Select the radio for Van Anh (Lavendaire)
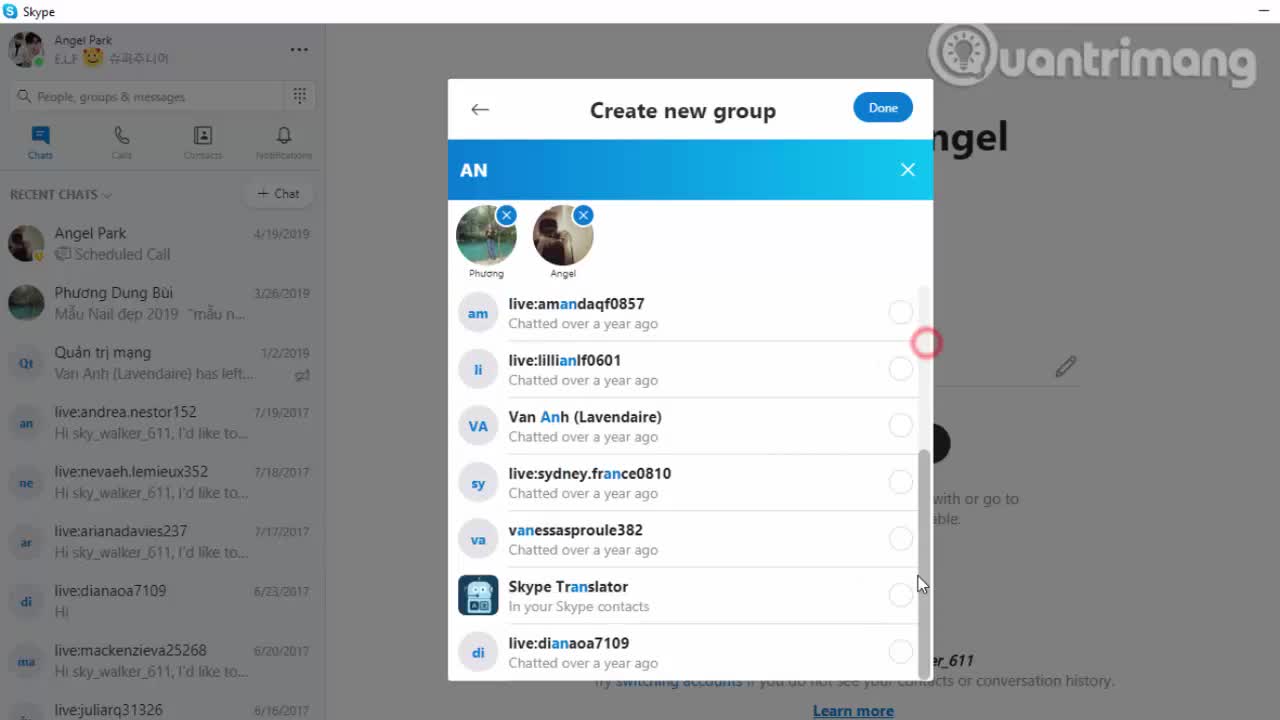This screenshot has width=1280, height=720. click(900, 426)
